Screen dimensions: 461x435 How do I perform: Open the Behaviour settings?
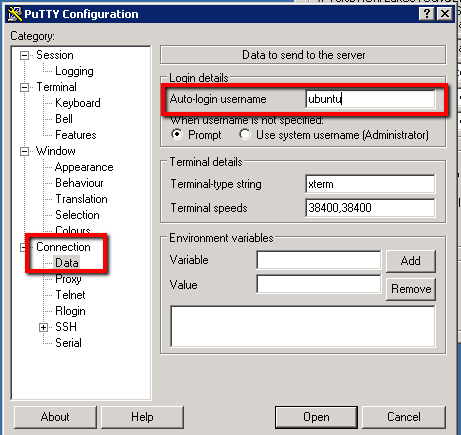click(x=79, y=183)
